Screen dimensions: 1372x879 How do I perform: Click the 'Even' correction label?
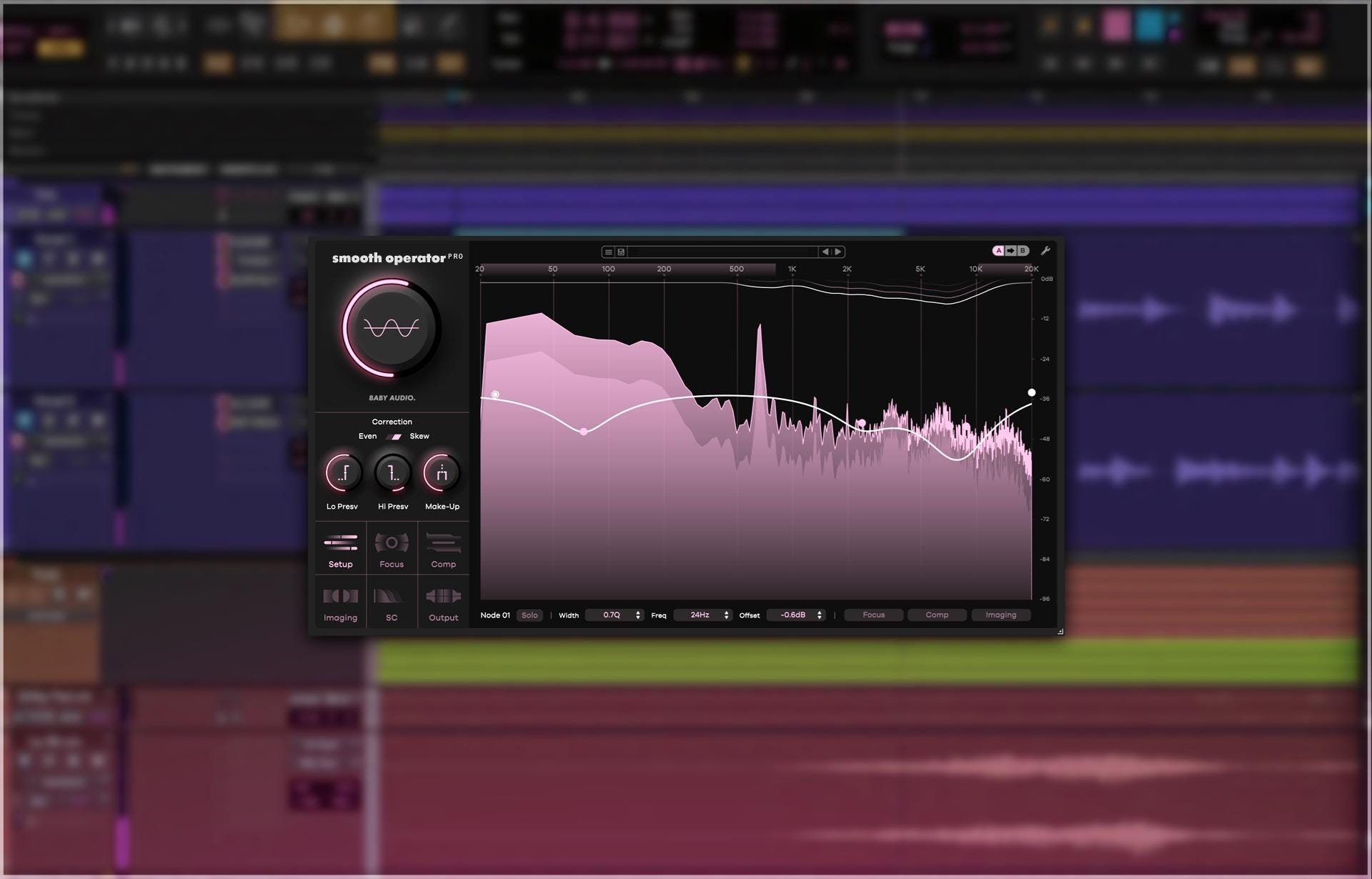[x=367, y=436]
